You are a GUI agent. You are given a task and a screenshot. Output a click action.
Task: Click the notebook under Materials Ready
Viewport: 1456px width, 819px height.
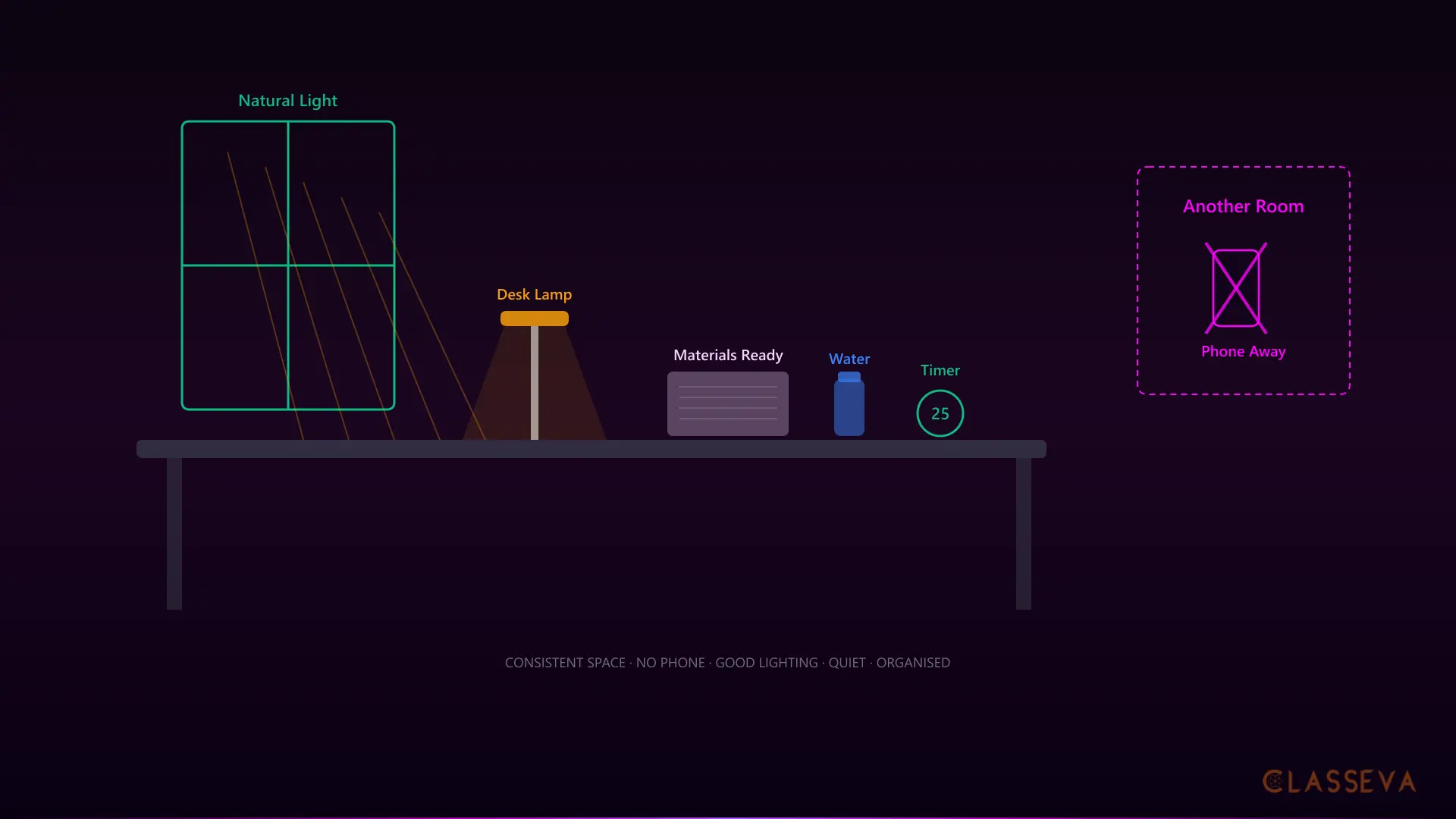[x=728, y=403]
